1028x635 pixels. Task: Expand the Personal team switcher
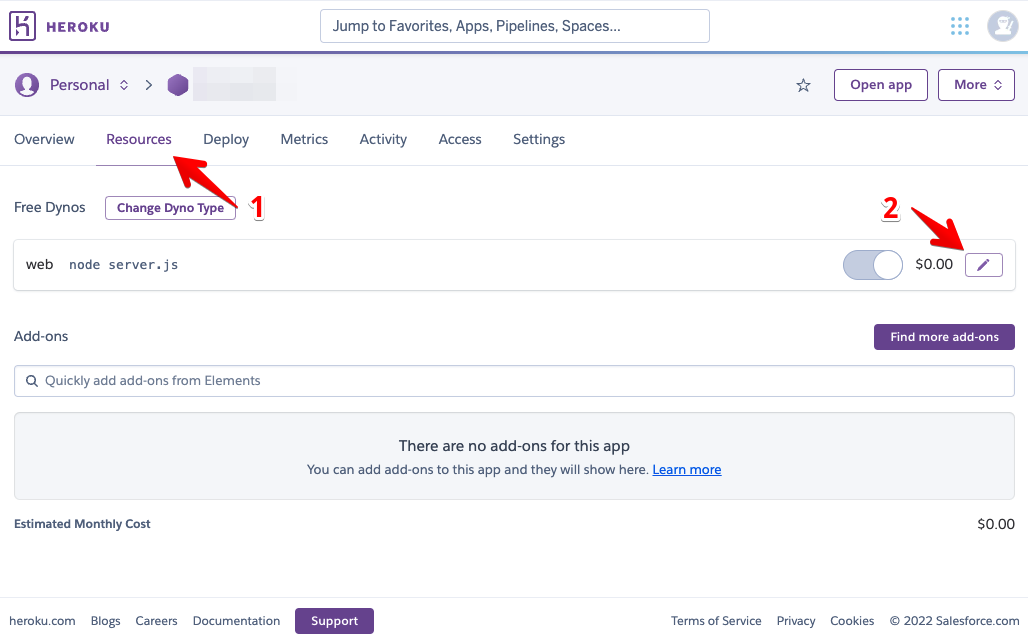click(123, 85)
